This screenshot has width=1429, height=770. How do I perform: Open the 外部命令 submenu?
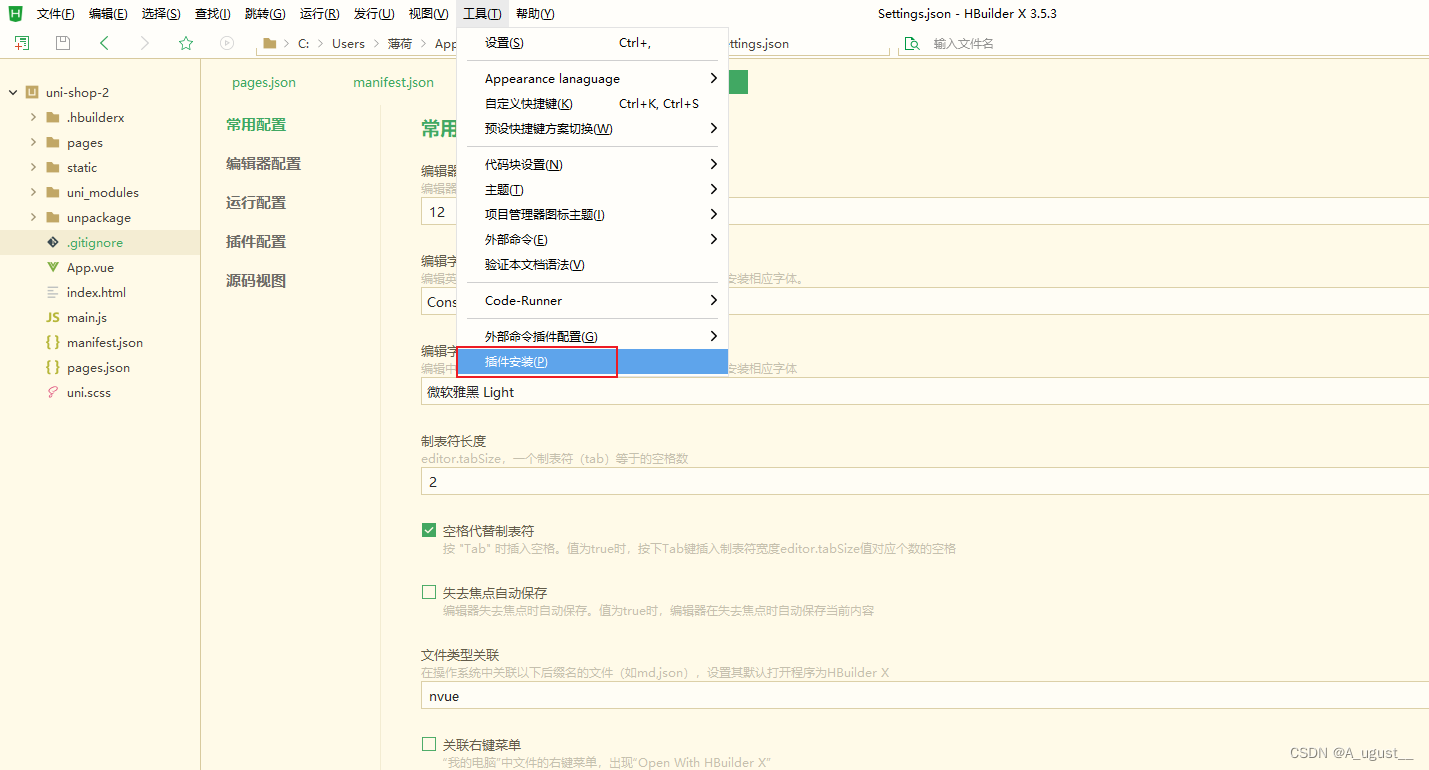[592, 239]
